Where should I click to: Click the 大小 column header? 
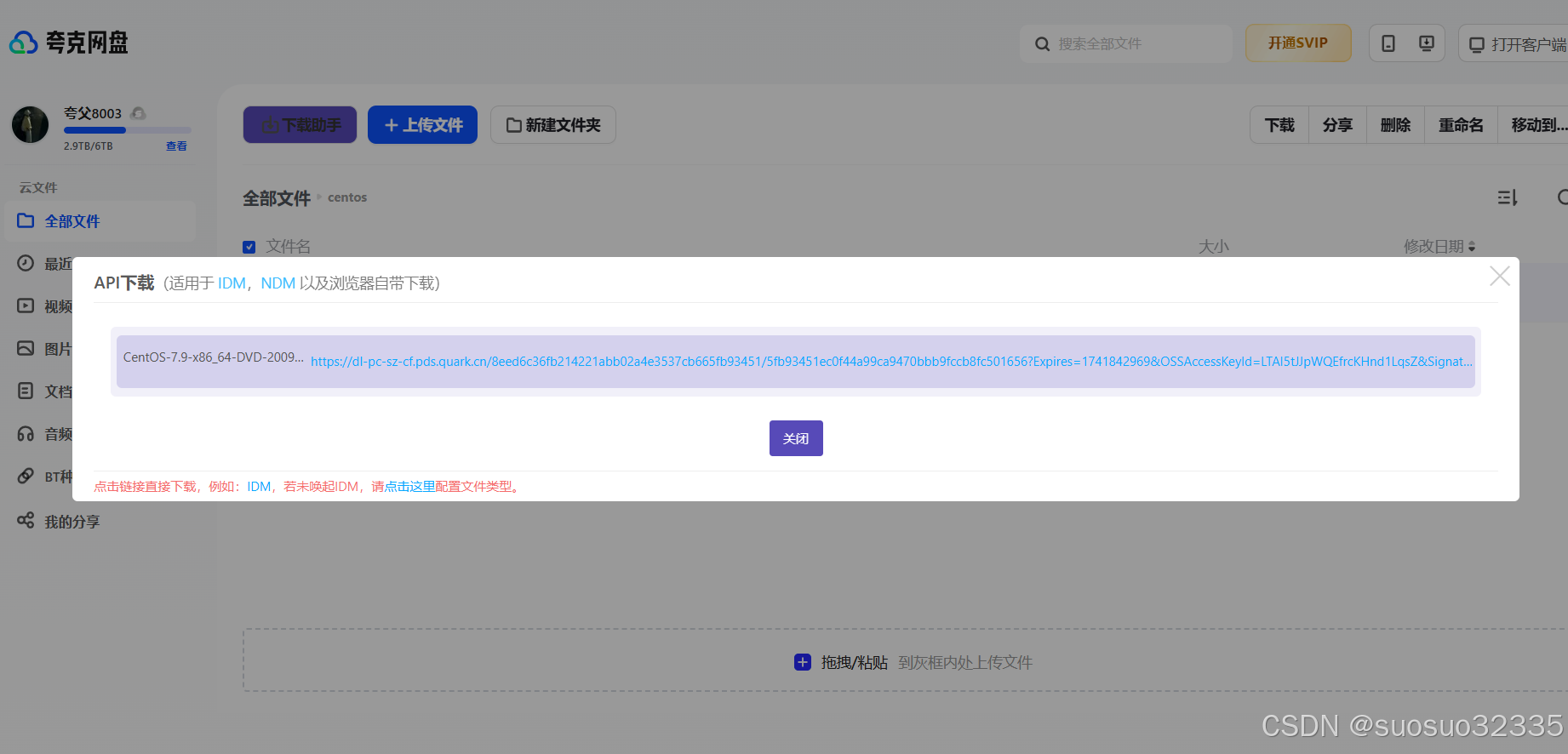coord(1213,247)
